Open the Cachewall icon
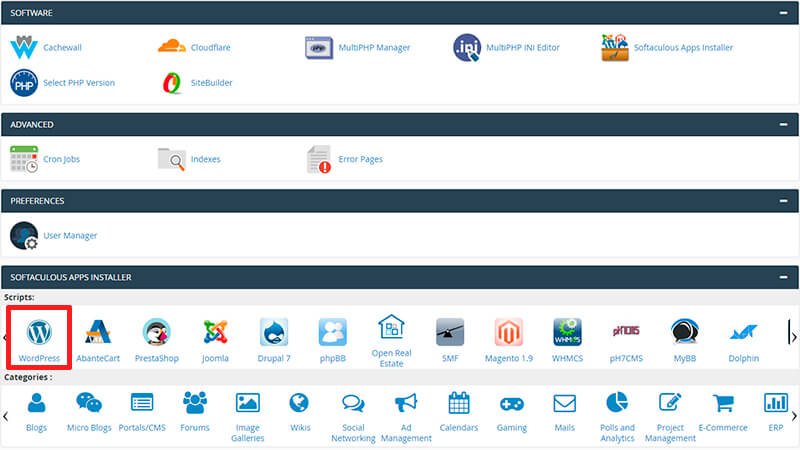800x450 pixels. (x=23, y=47)
